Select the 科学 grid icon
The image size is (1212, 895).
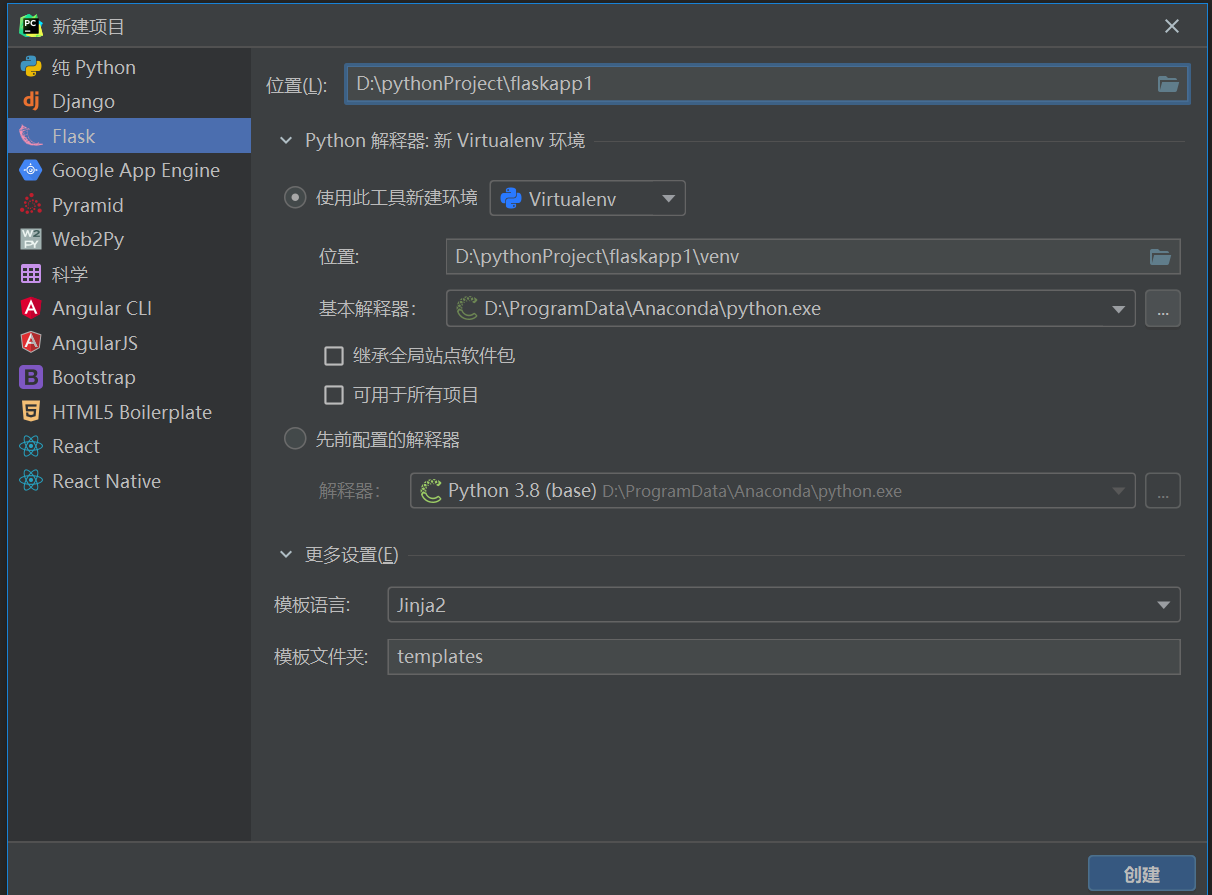coord(31,274)
